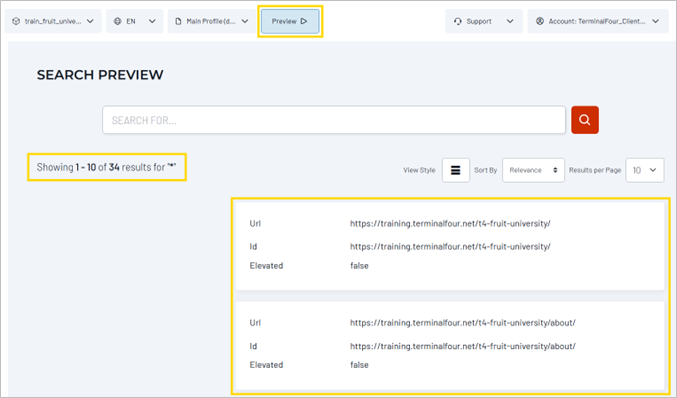Click the red magnifier search button
This screenshot has width=677, height=398.
[x=585, y=120]
